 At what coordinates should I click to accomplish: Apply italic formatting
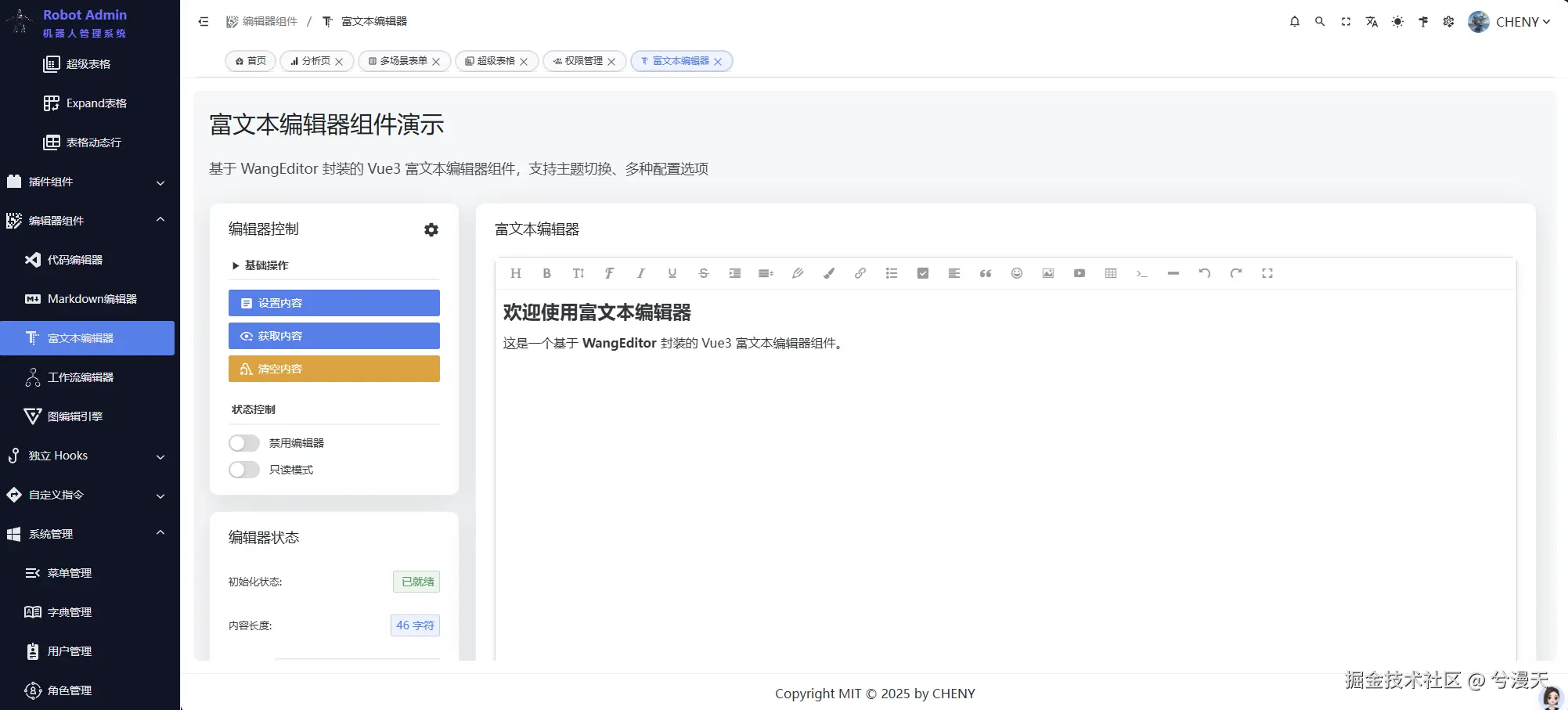point(640,273)
